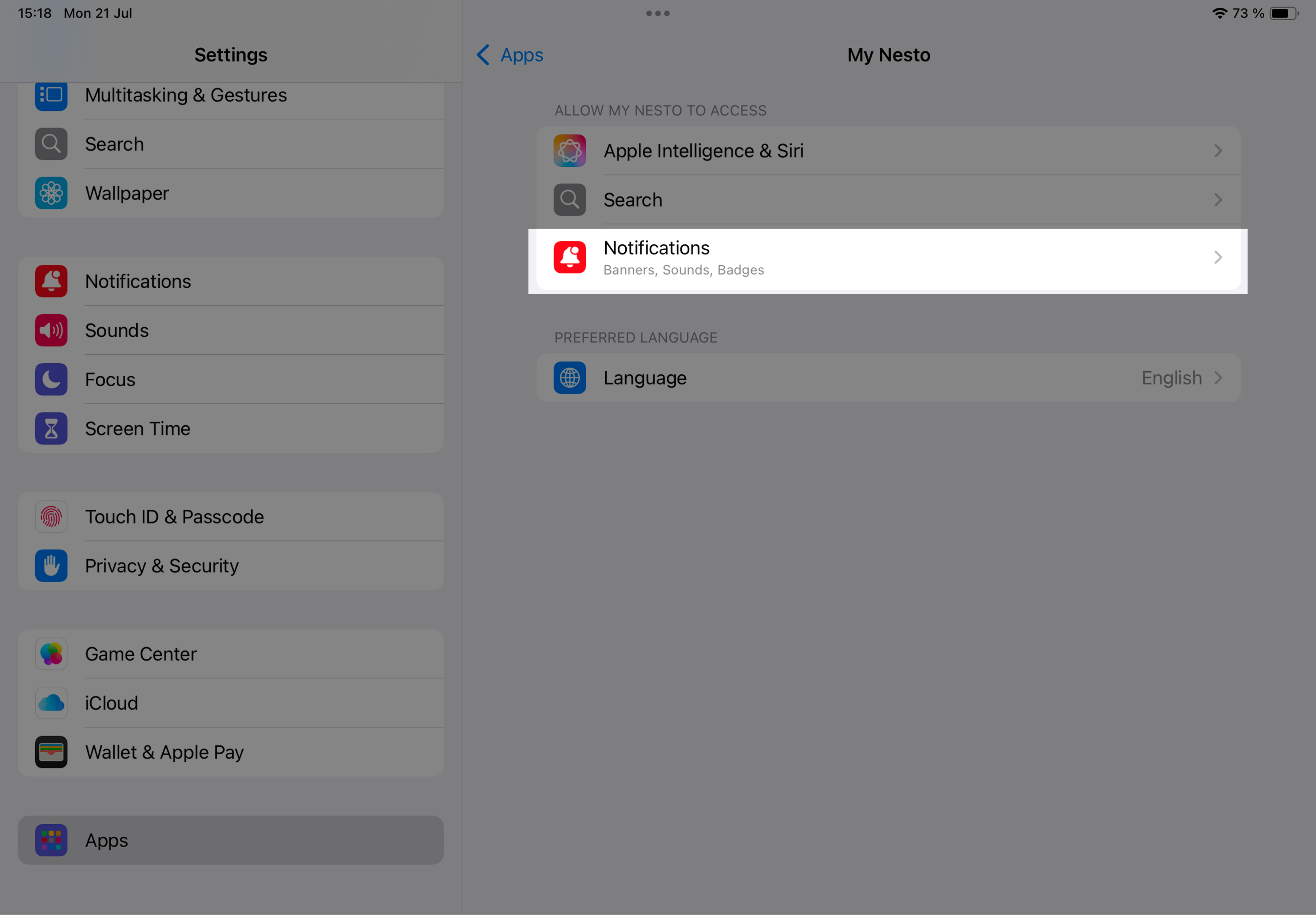Viewport: 1316px width, 915px height.
Task: Tap the Focus crescent moon icon
Action: pos(51,379)
